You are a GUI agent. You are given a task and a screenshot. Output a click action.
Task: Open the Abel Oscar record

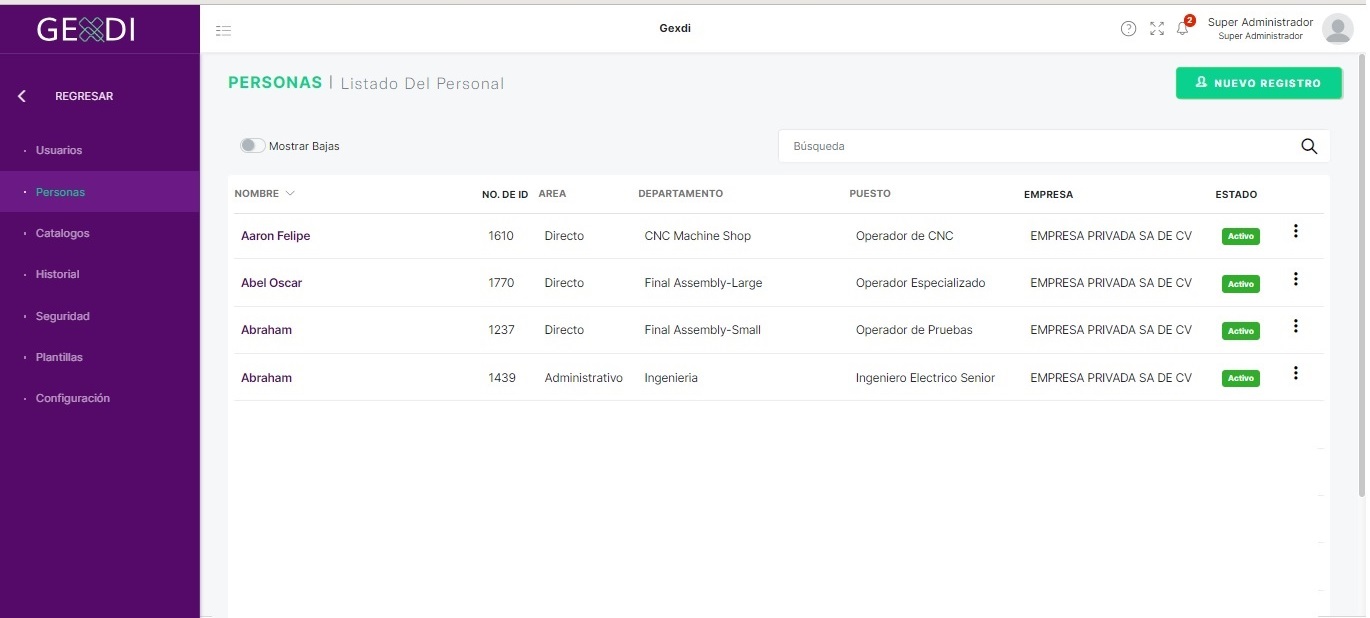pos(271,283)
